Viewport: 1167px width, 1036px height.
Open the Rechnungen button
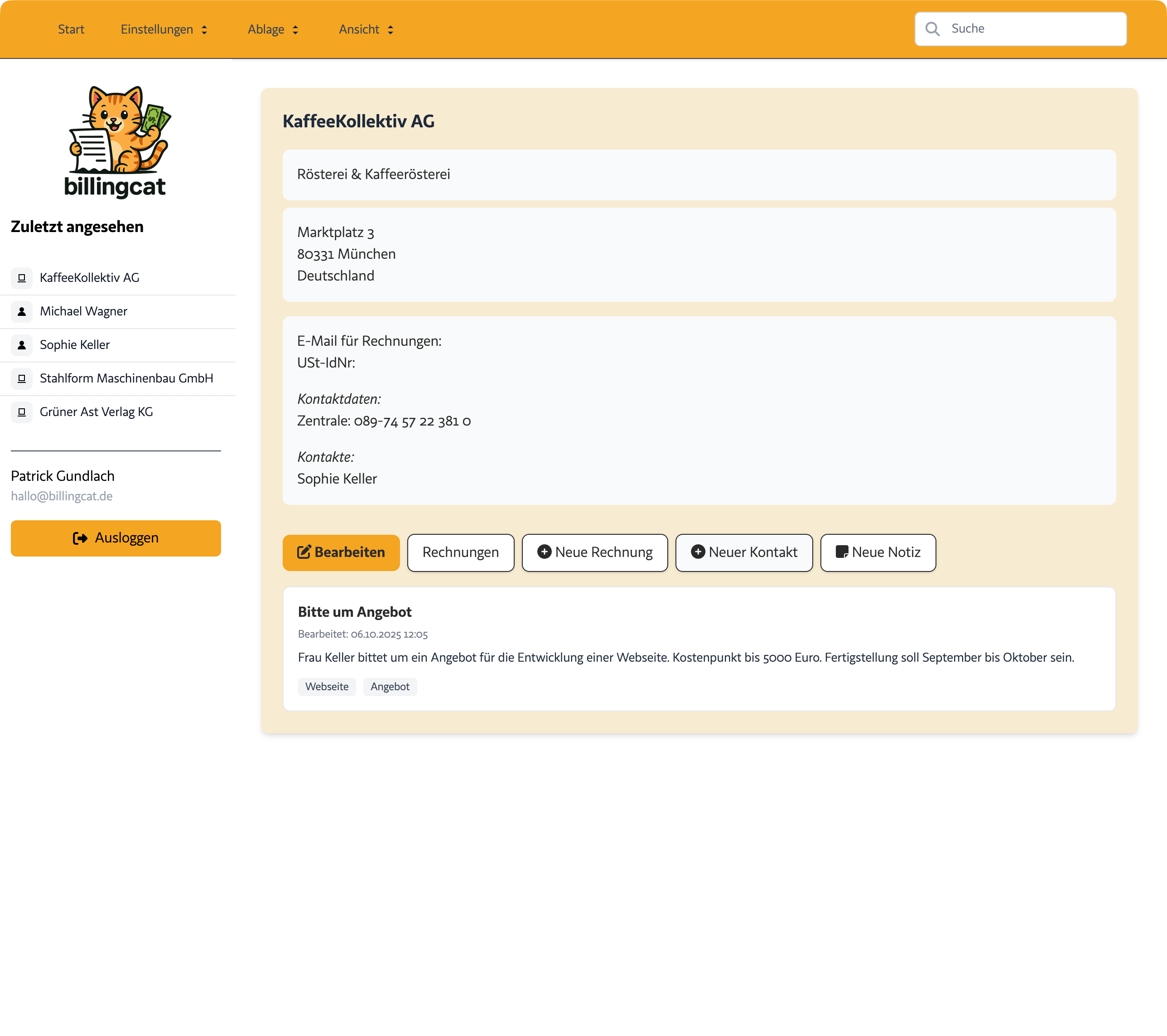[460, 552]
